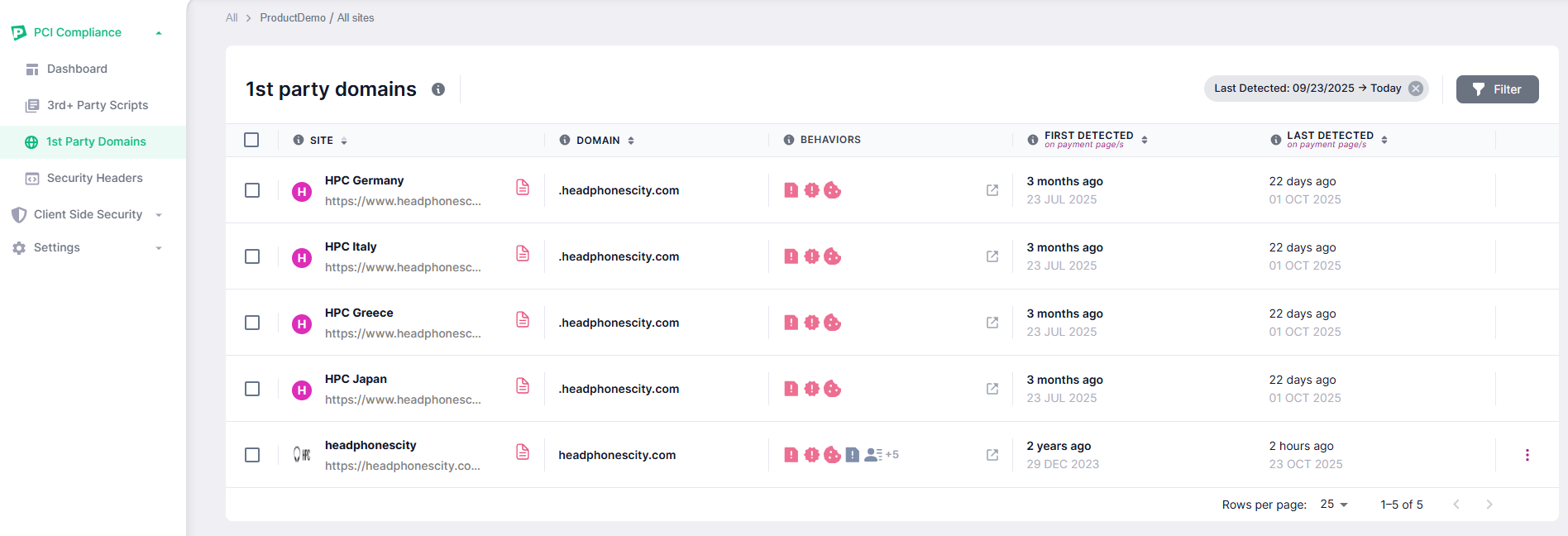
Task: Open the three-dot menu for headphonescity row
Action: [x=1527, y=455]
